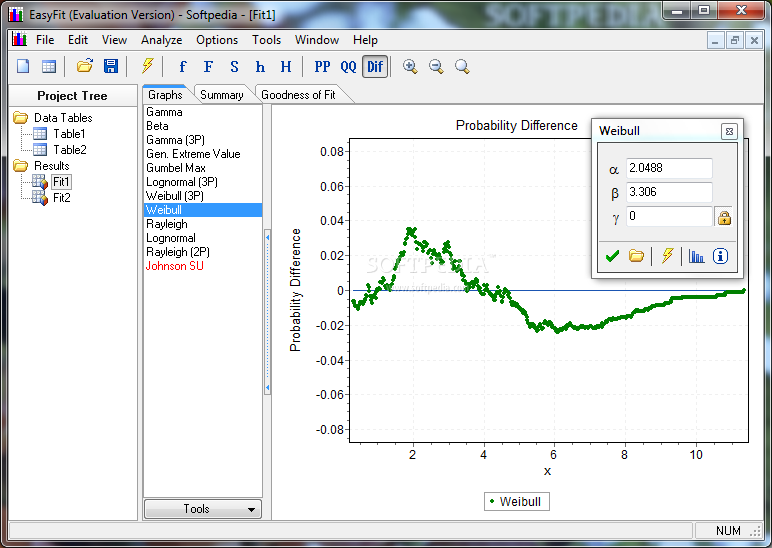This screenshot has width=772, height=548.
Task: Select Table2 in project tree
Action: point(69,150)
